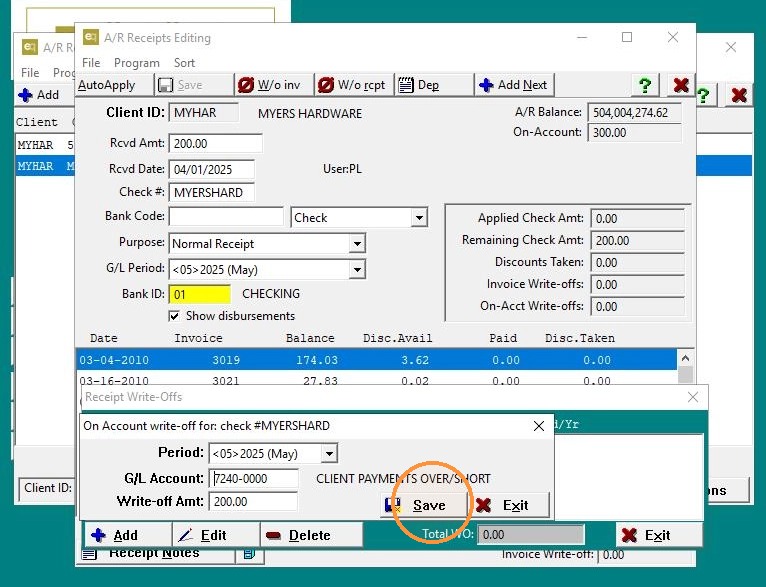The height and width of the screenshot is (587, 766).
Task: Click Delete in Receipt Write-Offs window
Action: 312,535
